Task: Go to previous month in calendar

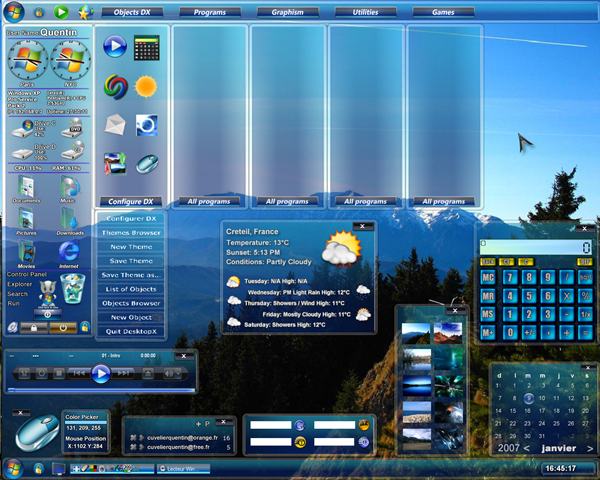Action: 526,448
